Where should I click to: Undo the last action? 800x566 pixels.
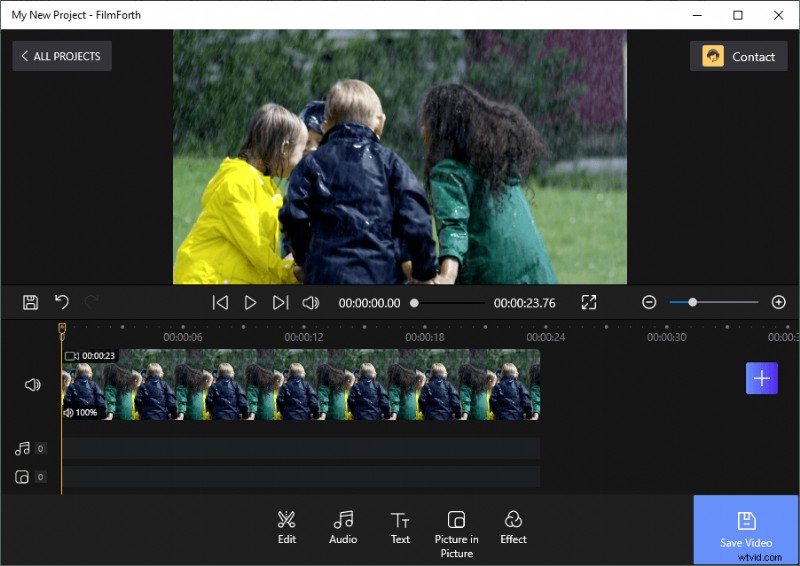(62, 302)
